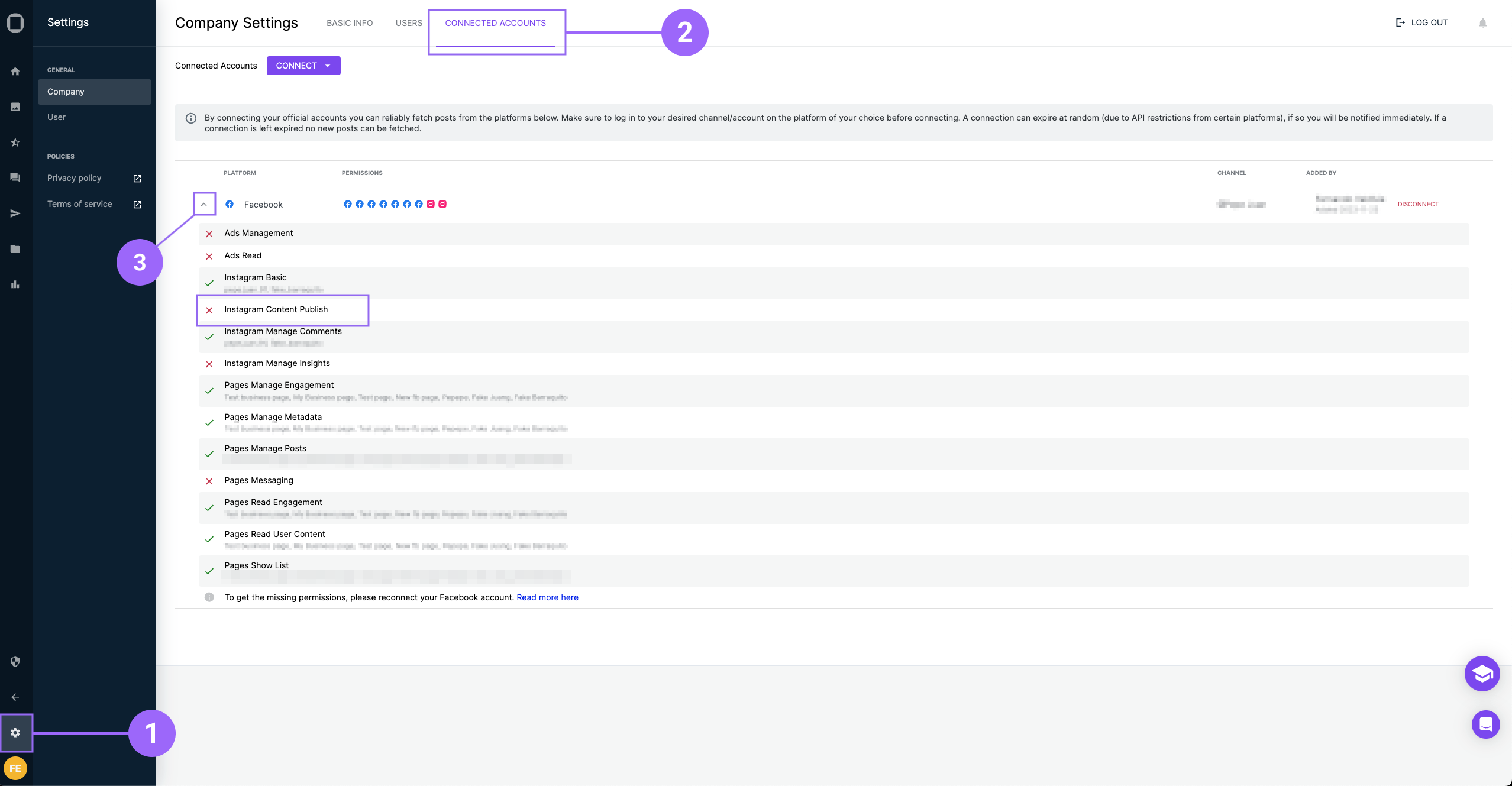Click the notification bell icon
This screenshot has height=786, width=1512.
[1482, 23]
